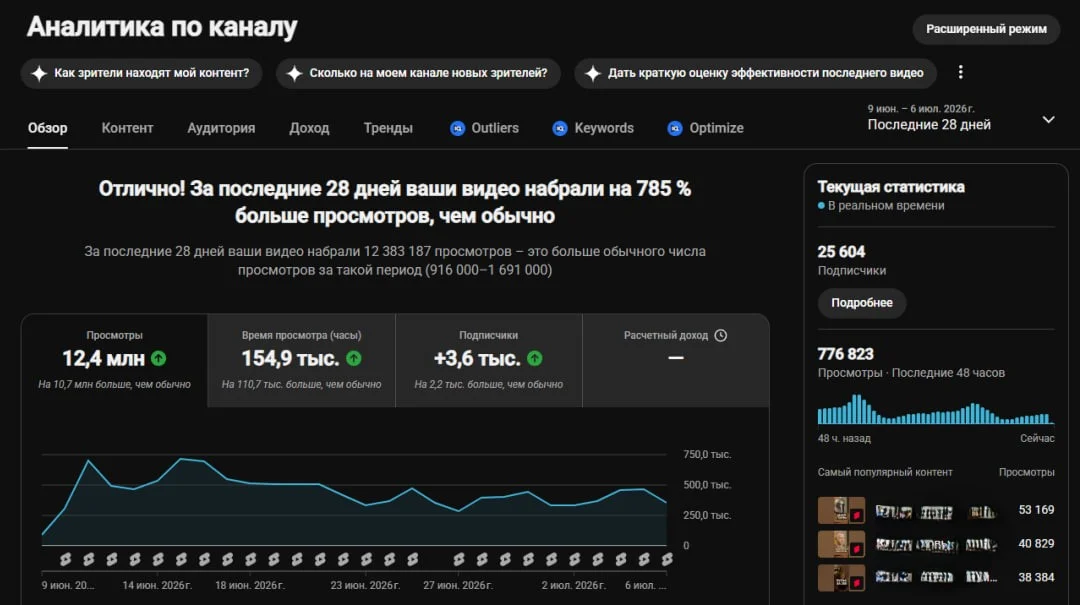Click the 'Текущая статистика' heading

click(891, 187)
